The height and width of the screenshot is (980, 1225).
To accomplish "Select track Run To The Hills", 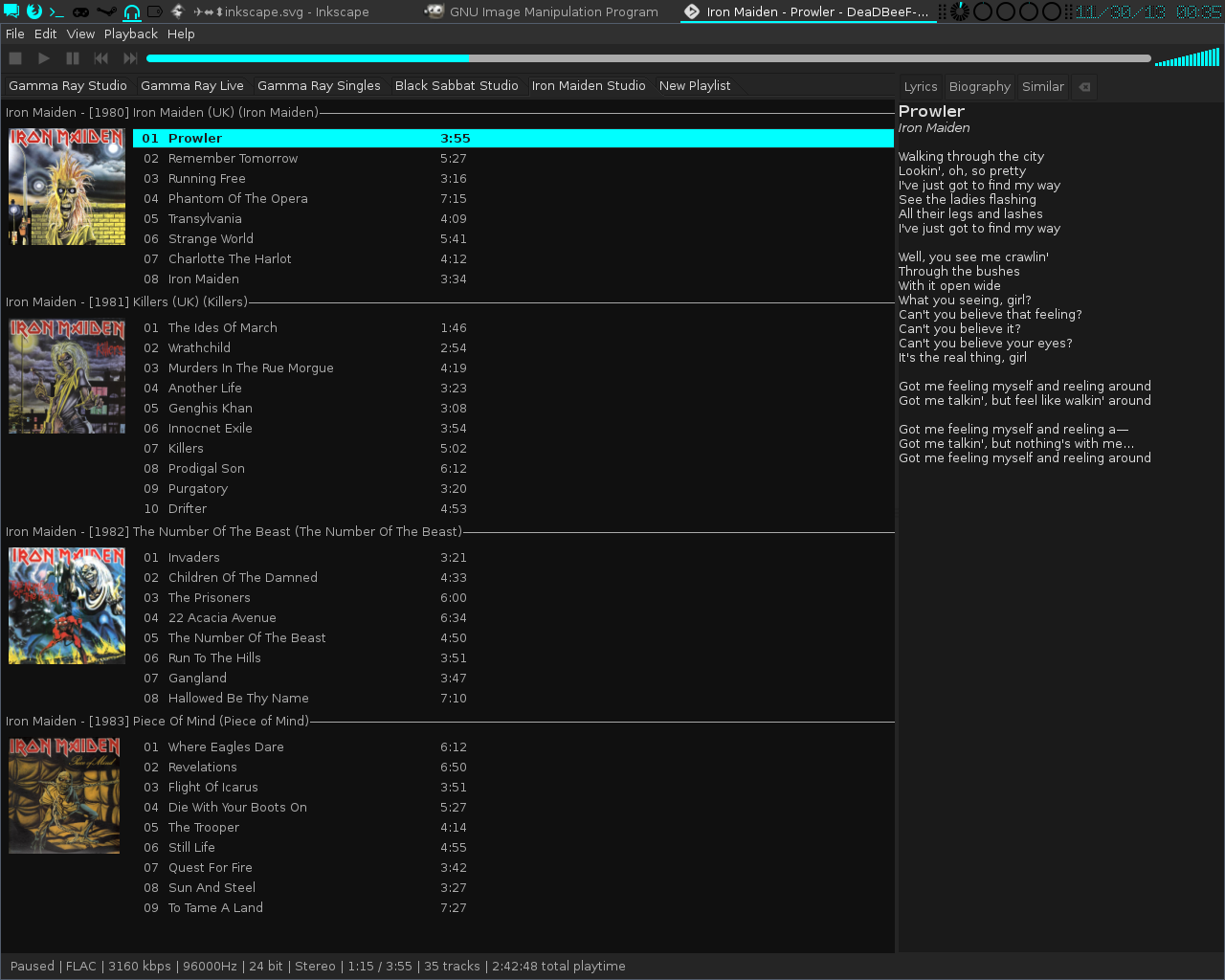I will click(x=513, y=657).
